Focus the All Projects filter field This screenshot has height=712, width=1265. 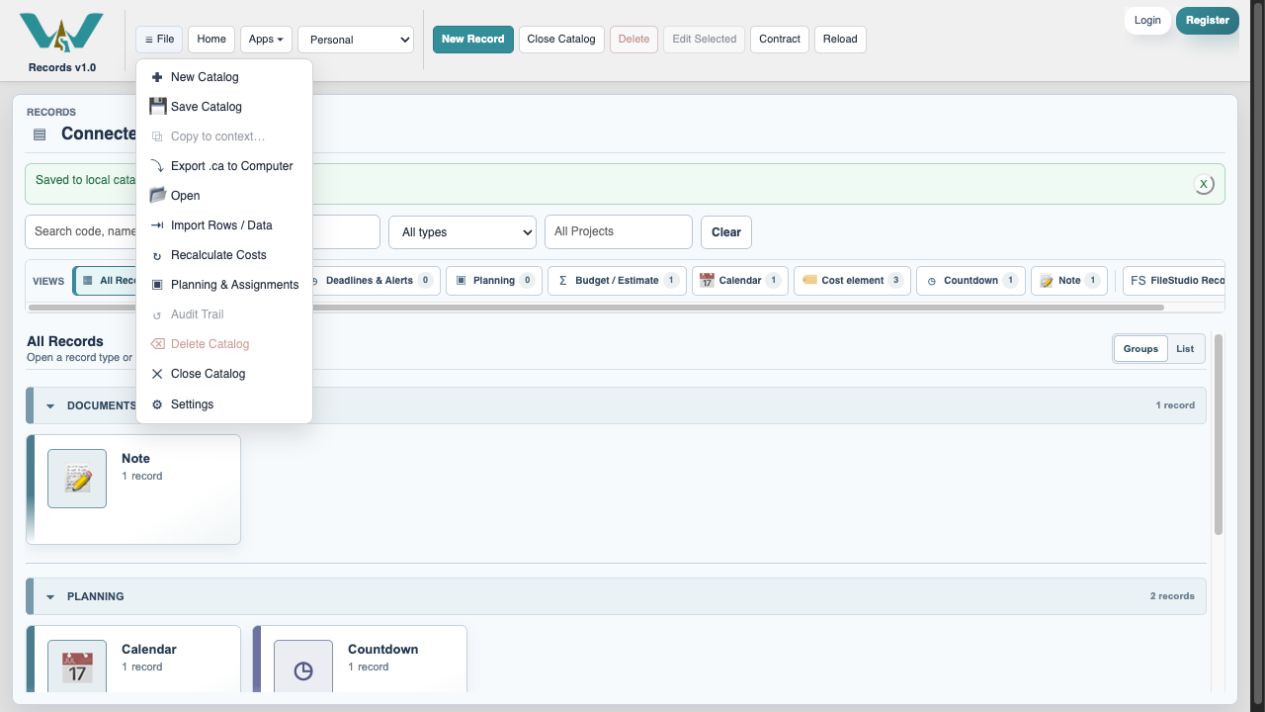618,232
